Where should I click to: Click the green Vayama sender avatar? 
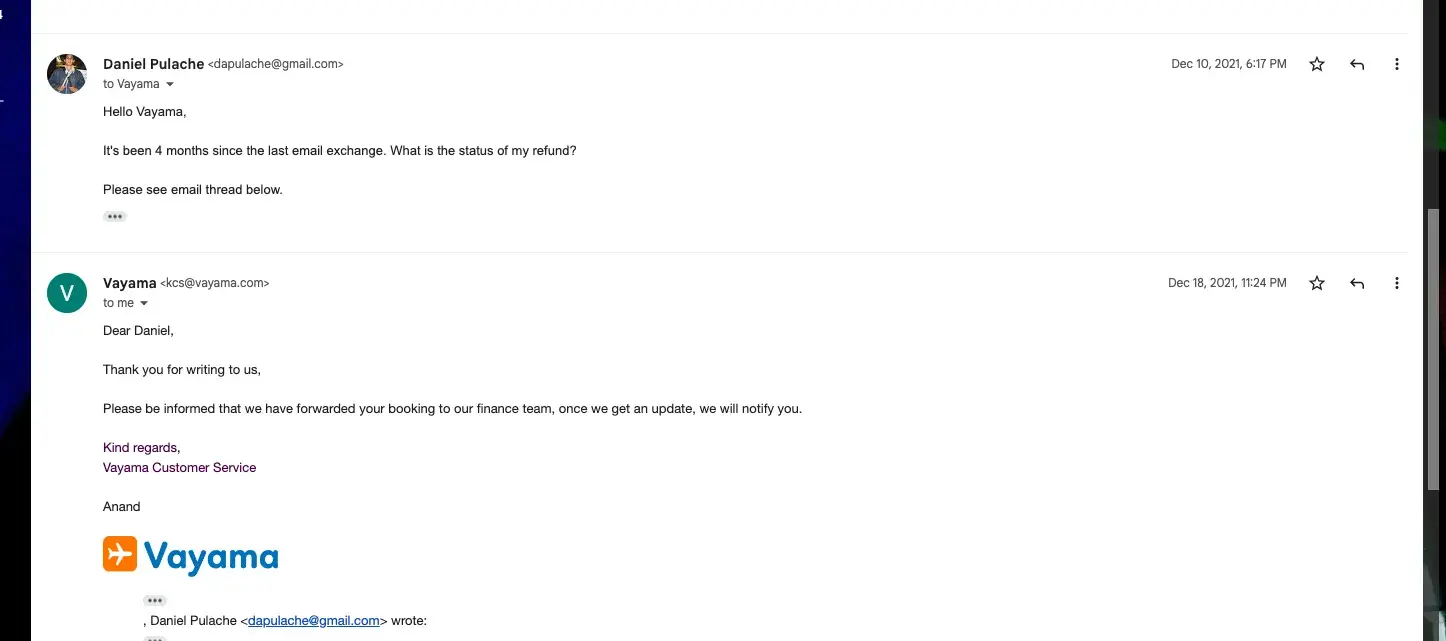click(x=67, y=293)
